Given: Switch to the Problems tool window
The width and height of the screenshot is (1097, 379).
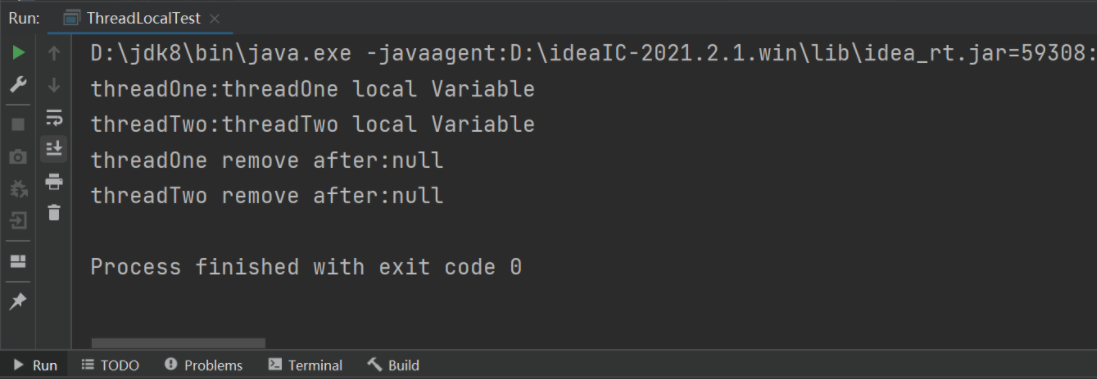Looking at the screenshot, I should click(x=204, y=365).
